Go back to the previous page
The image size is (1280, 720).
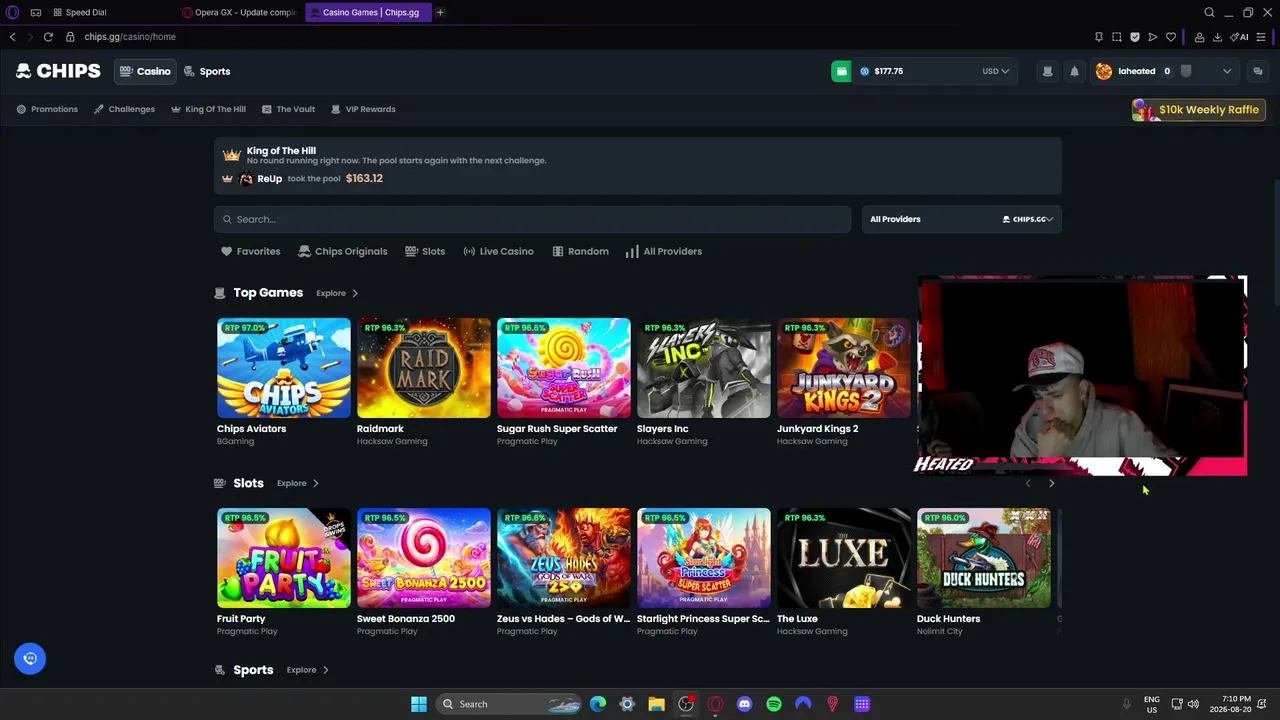tap(12, 37)
